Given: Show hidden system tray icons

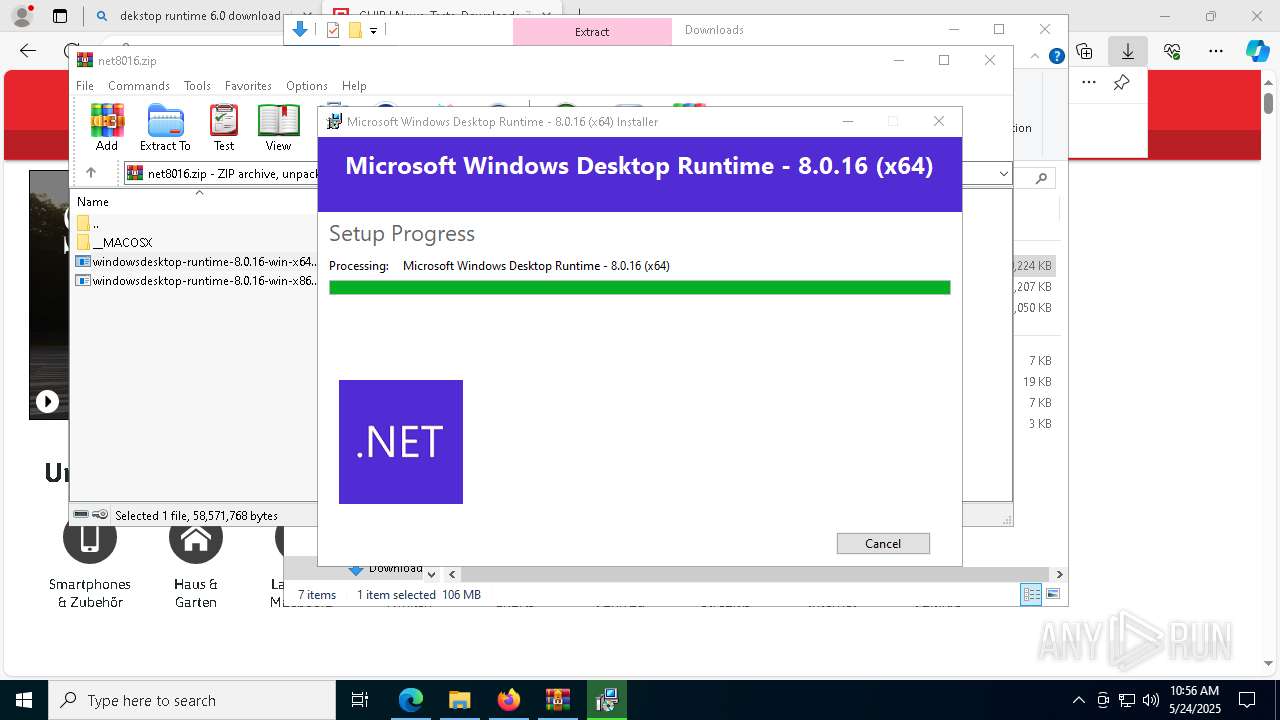Looking at the screenshot, I should (x=1078, y=700).
